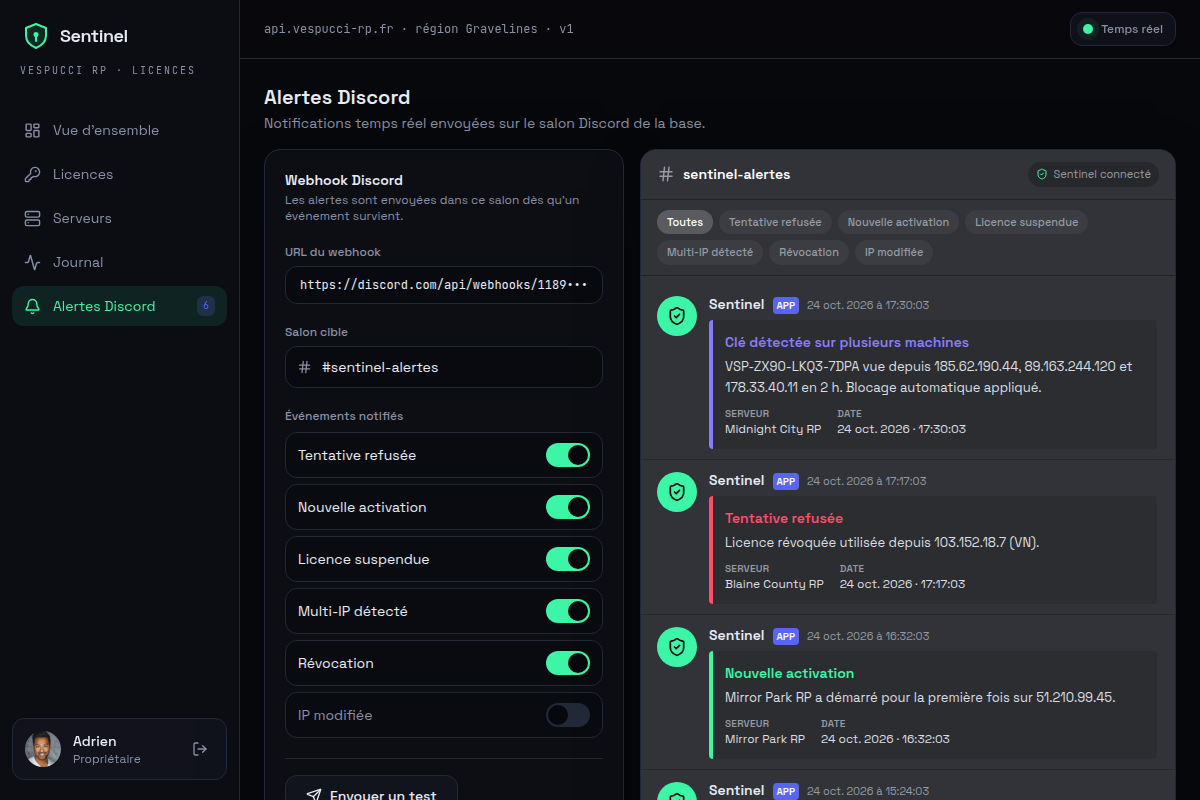Select the Toutes filter chip
Screen dimensions: 1200x800
tap(685, 222)
